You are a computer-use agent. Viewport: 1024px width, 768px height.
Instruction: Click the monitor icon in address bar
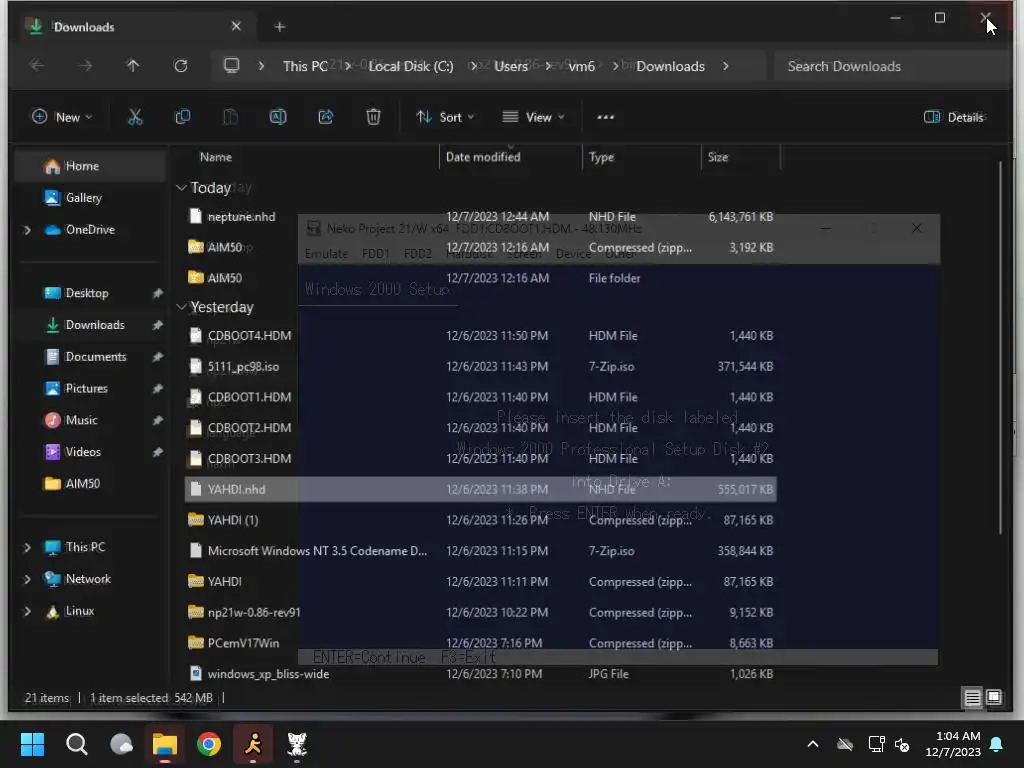(x=232, y=65)
